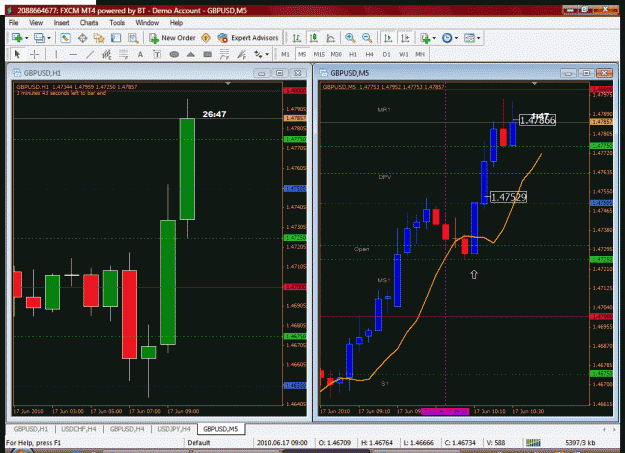Switch to M15 timeframe

pos(319,54)
